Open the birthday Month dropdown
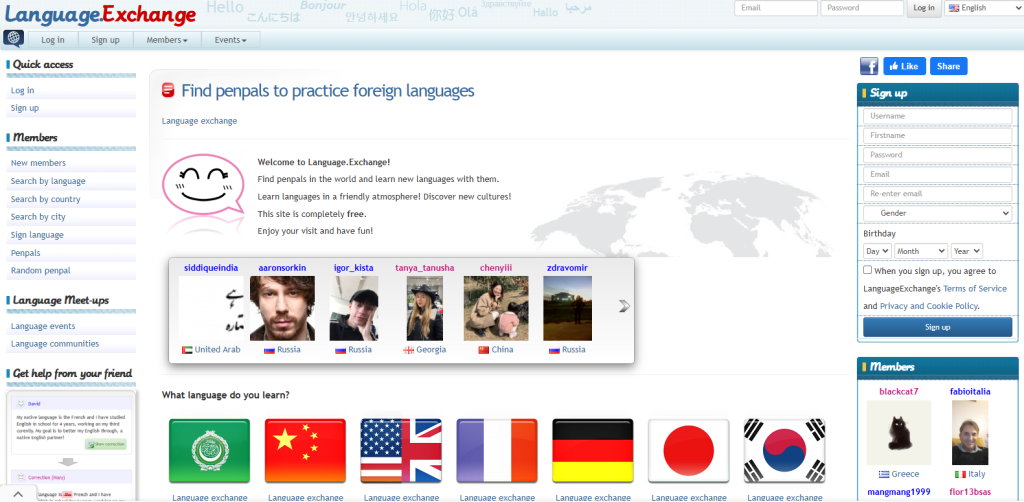Screen dimensions: 1024x502 920,251
